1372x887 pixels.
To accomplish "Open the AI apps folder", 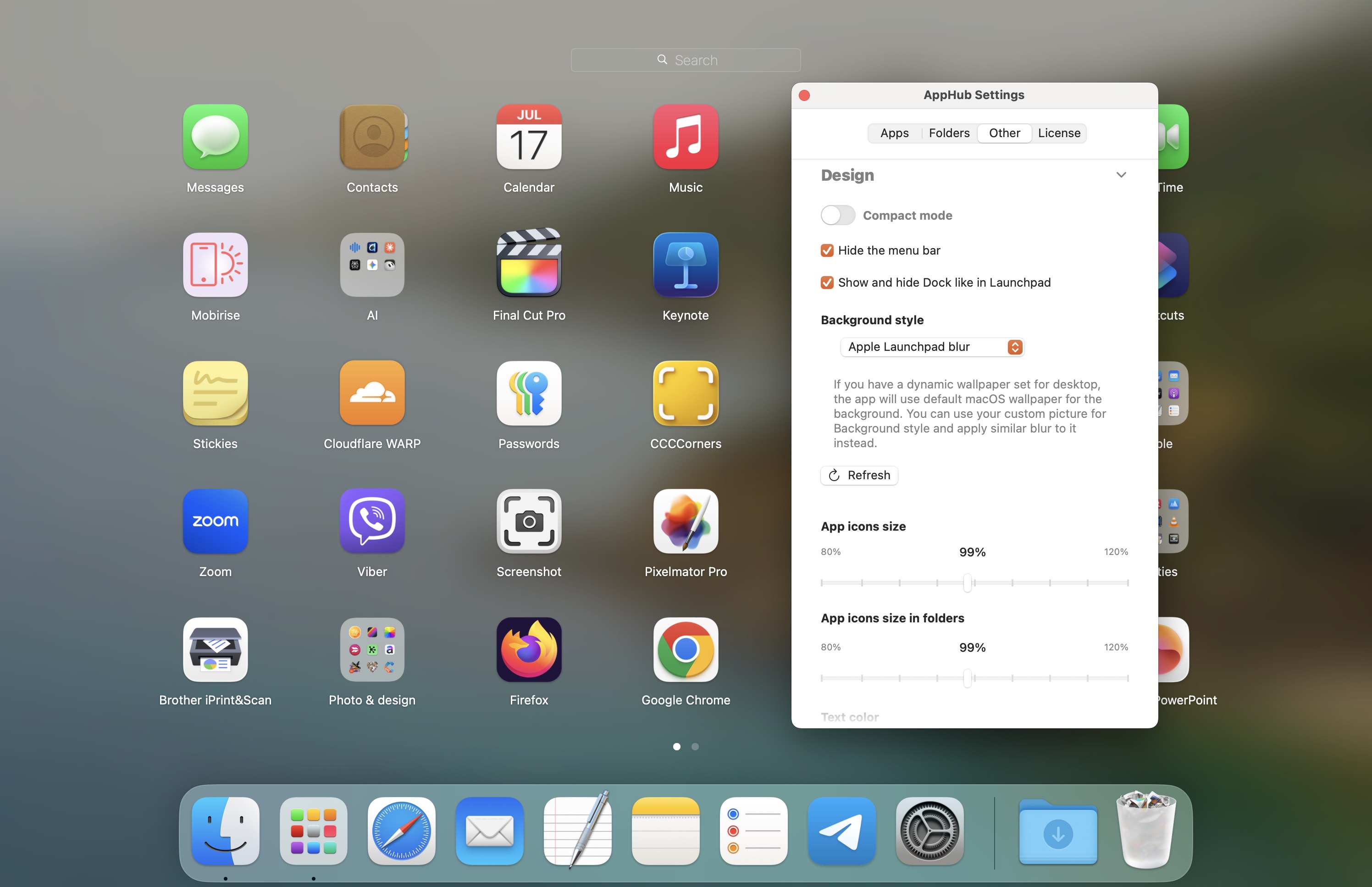I will pos(372,265).
